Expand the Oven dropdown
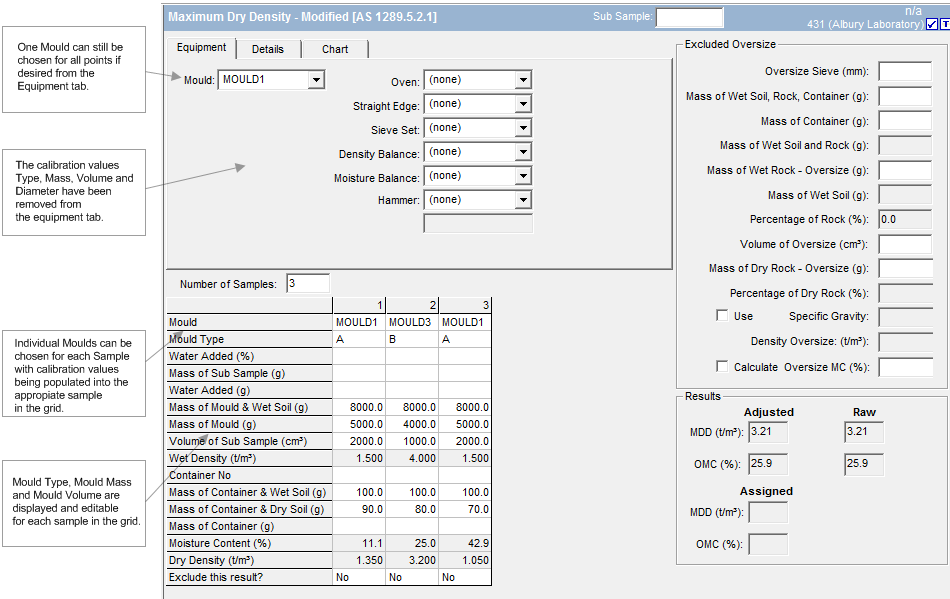Screen dimensions: 950x599 (522, 80)
